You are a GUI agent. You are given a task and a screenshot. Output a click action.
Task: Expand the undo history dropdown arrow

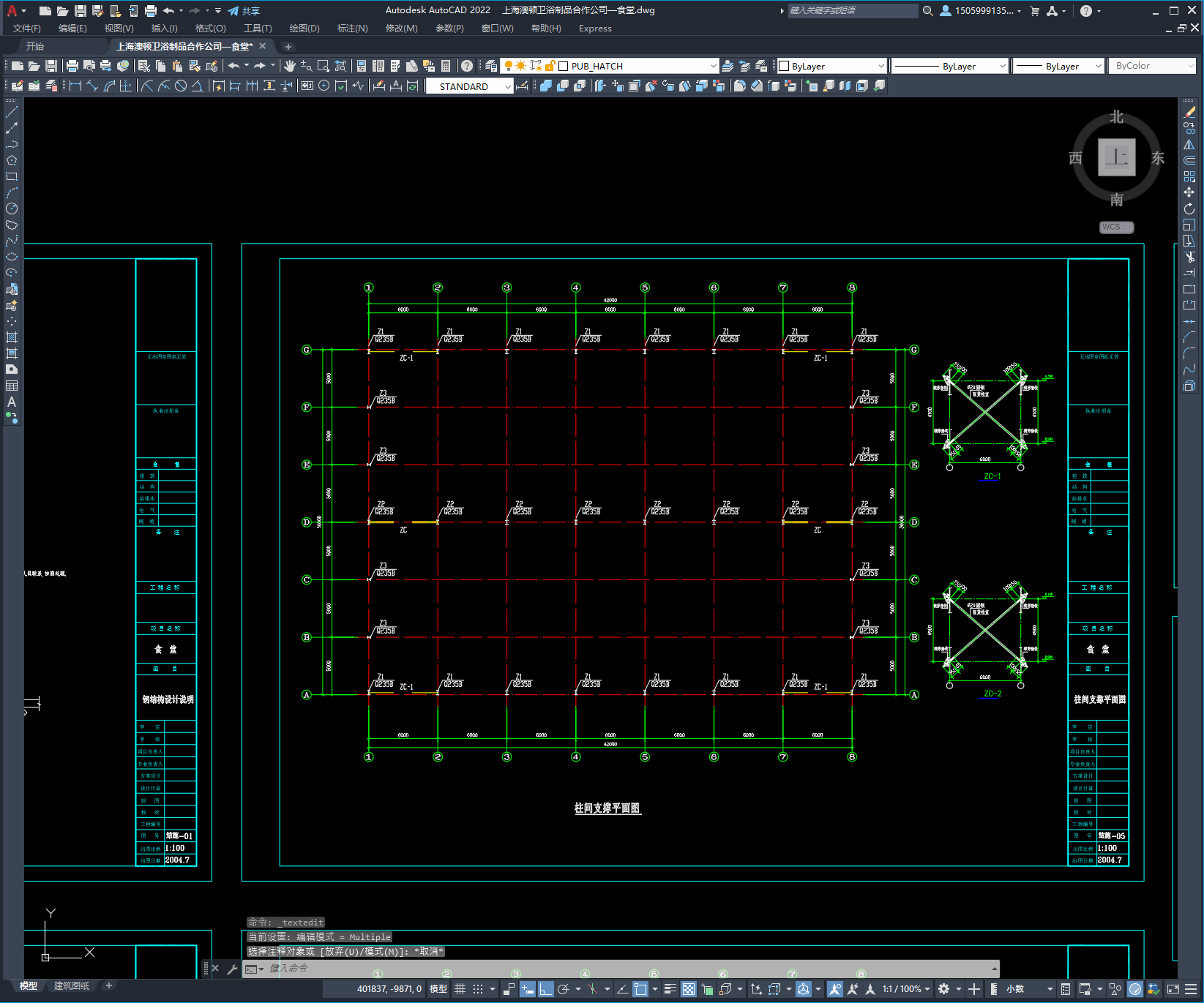click(x=247, y=66)
